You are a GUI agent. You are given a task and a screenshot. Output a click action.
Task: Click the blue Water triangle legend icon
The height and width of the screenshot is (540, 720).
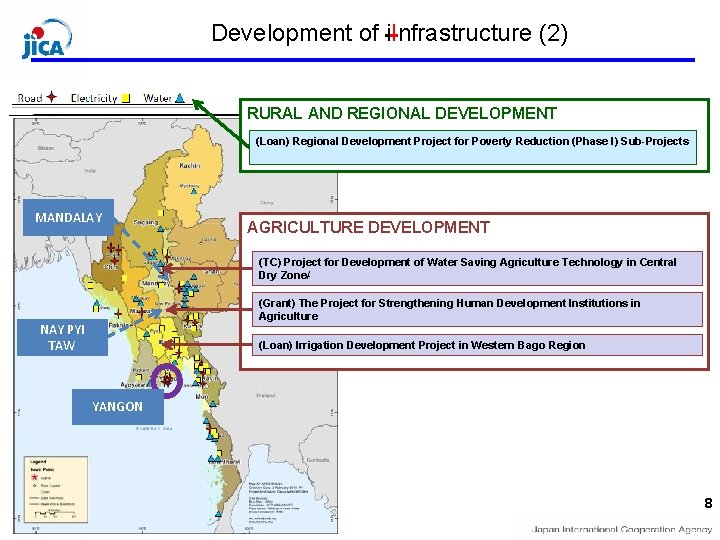click(x=180, y=98)
